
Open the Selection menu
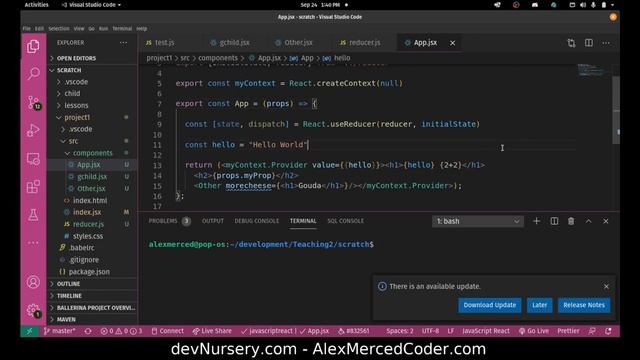(59, 29)
